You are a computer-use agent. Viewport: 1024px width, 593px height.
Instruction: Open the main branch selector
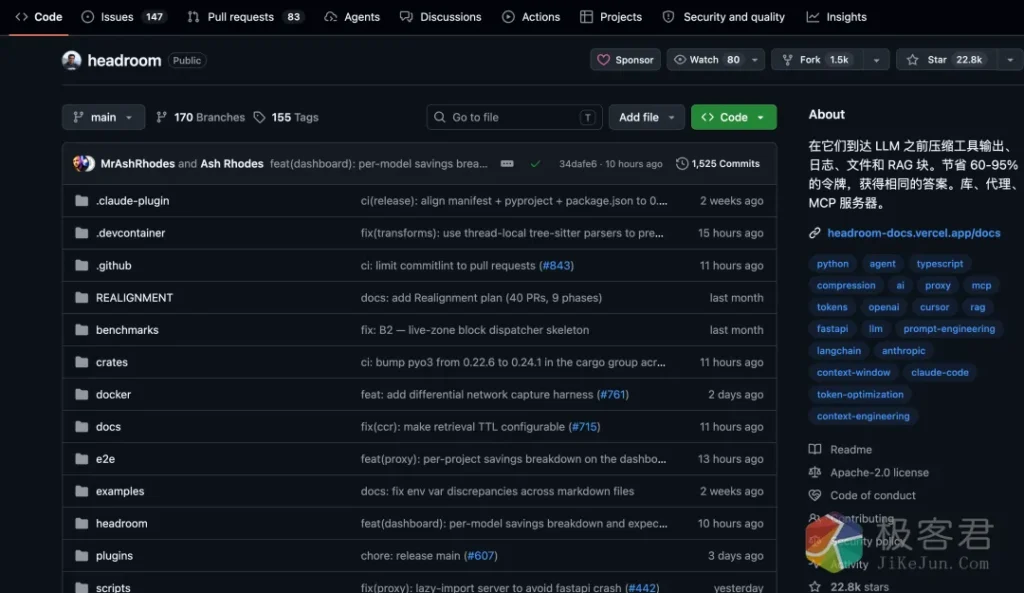103,117
